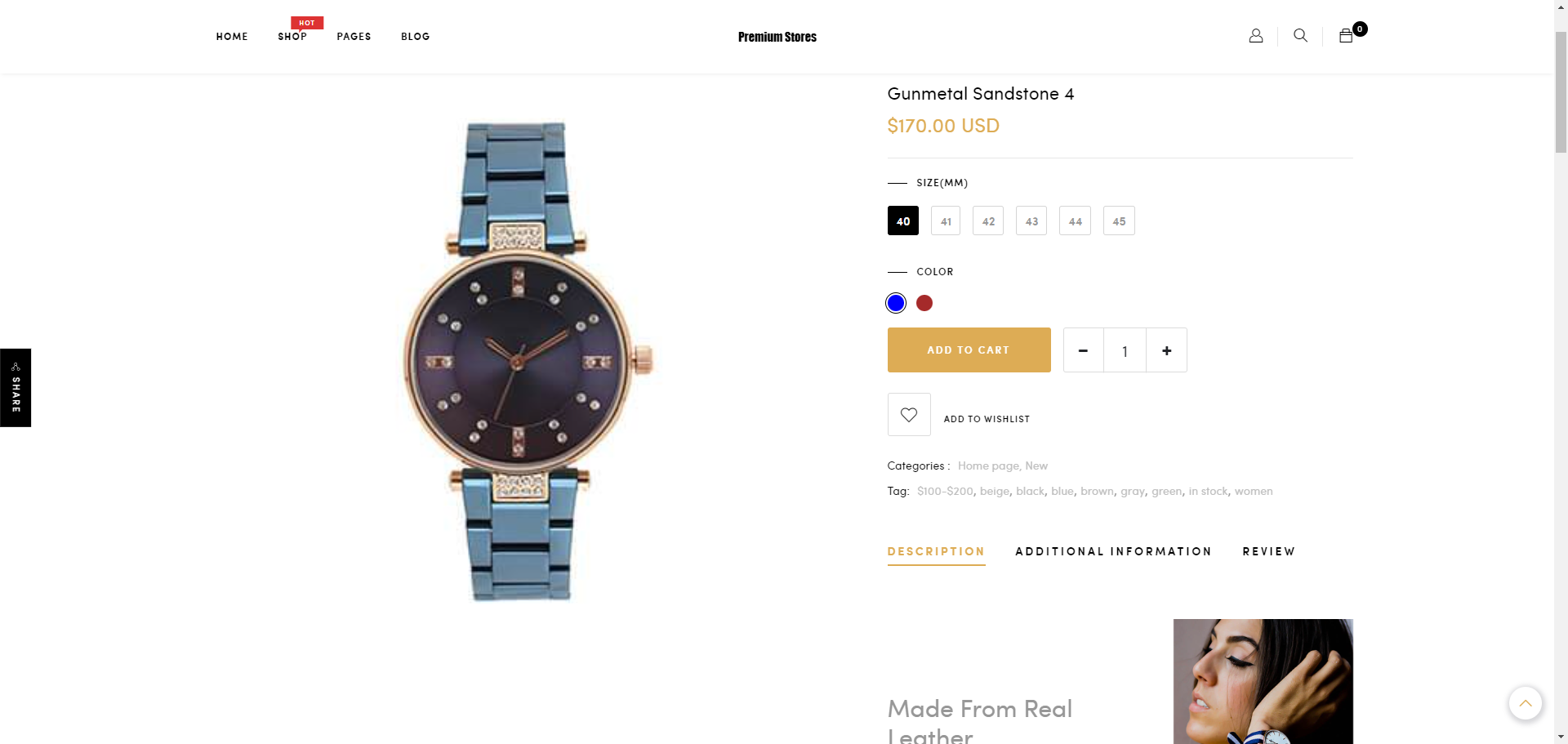Viewport: 1568px width, 744px height.
Task: Click the Add to Cart button
Action: [x=969, y=350]
